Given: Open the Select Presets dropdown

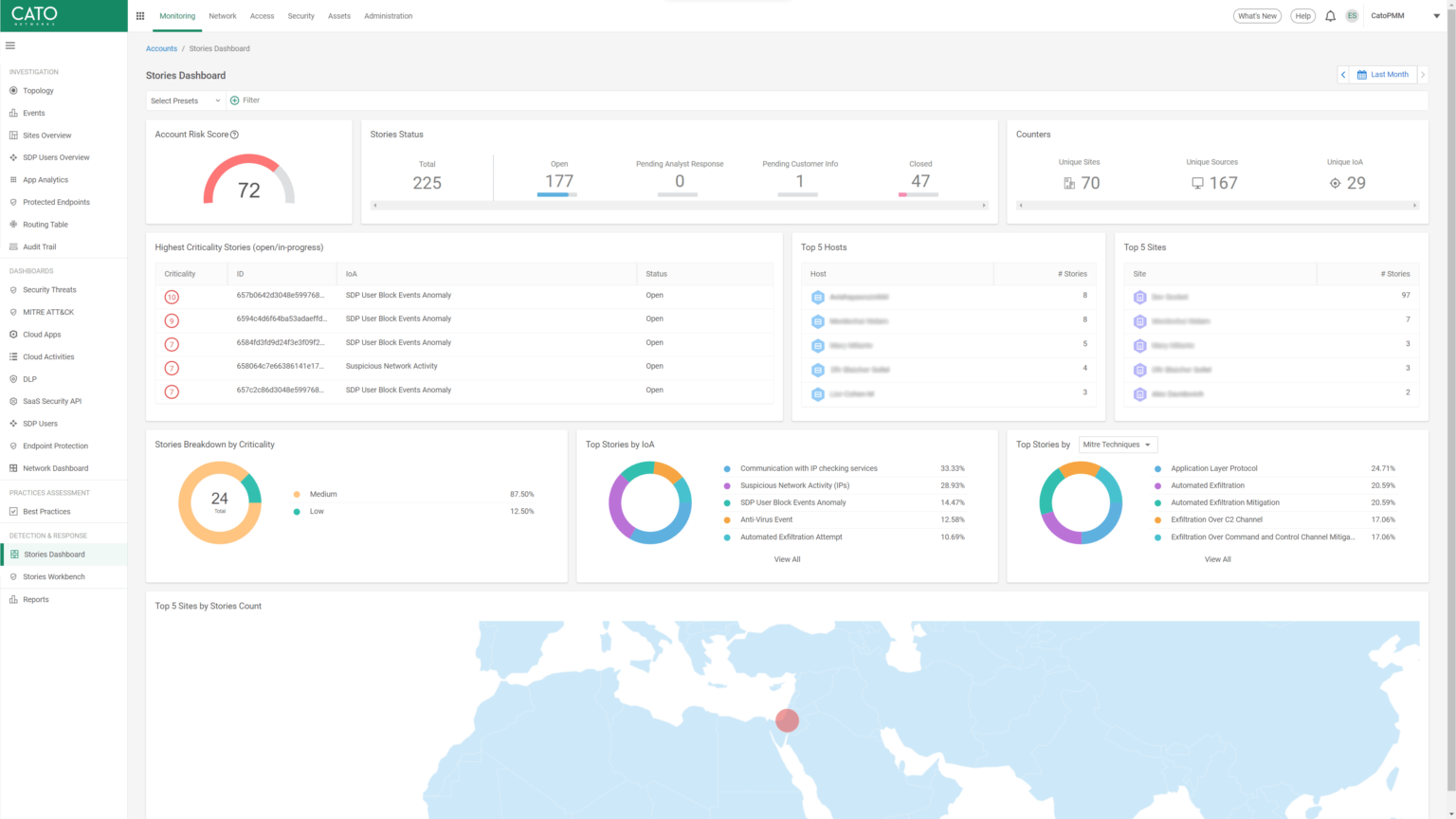Looking at the screenshot, I should coord(184,100).
